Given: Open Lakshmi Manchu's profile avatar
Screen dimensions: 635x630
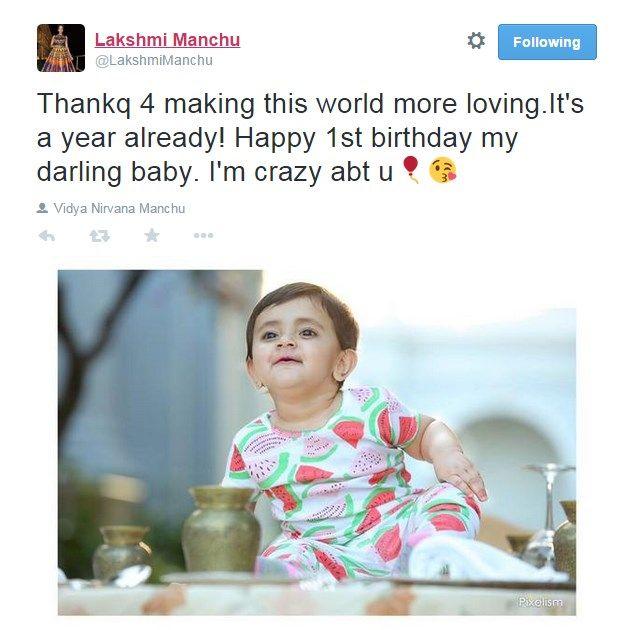Looking at the screenshot, I should pos(61,48).
